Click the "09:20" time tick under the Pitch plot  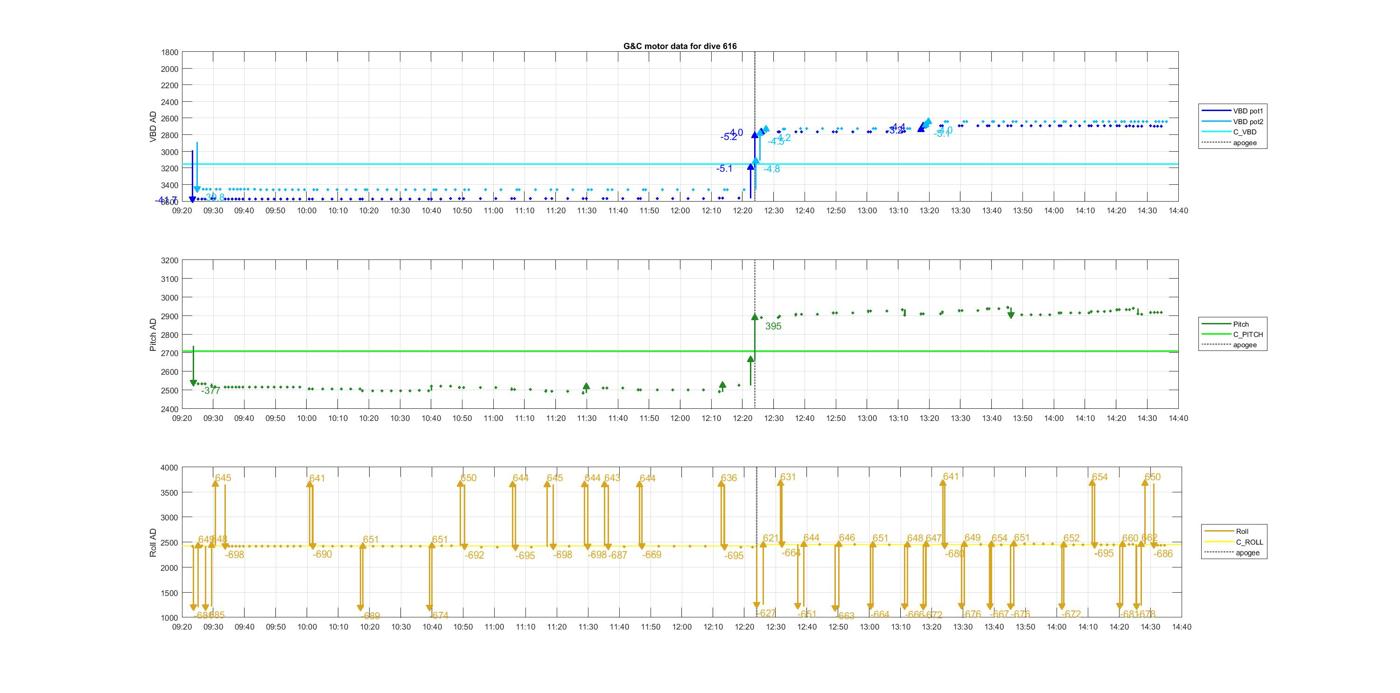tap(182, 418)
